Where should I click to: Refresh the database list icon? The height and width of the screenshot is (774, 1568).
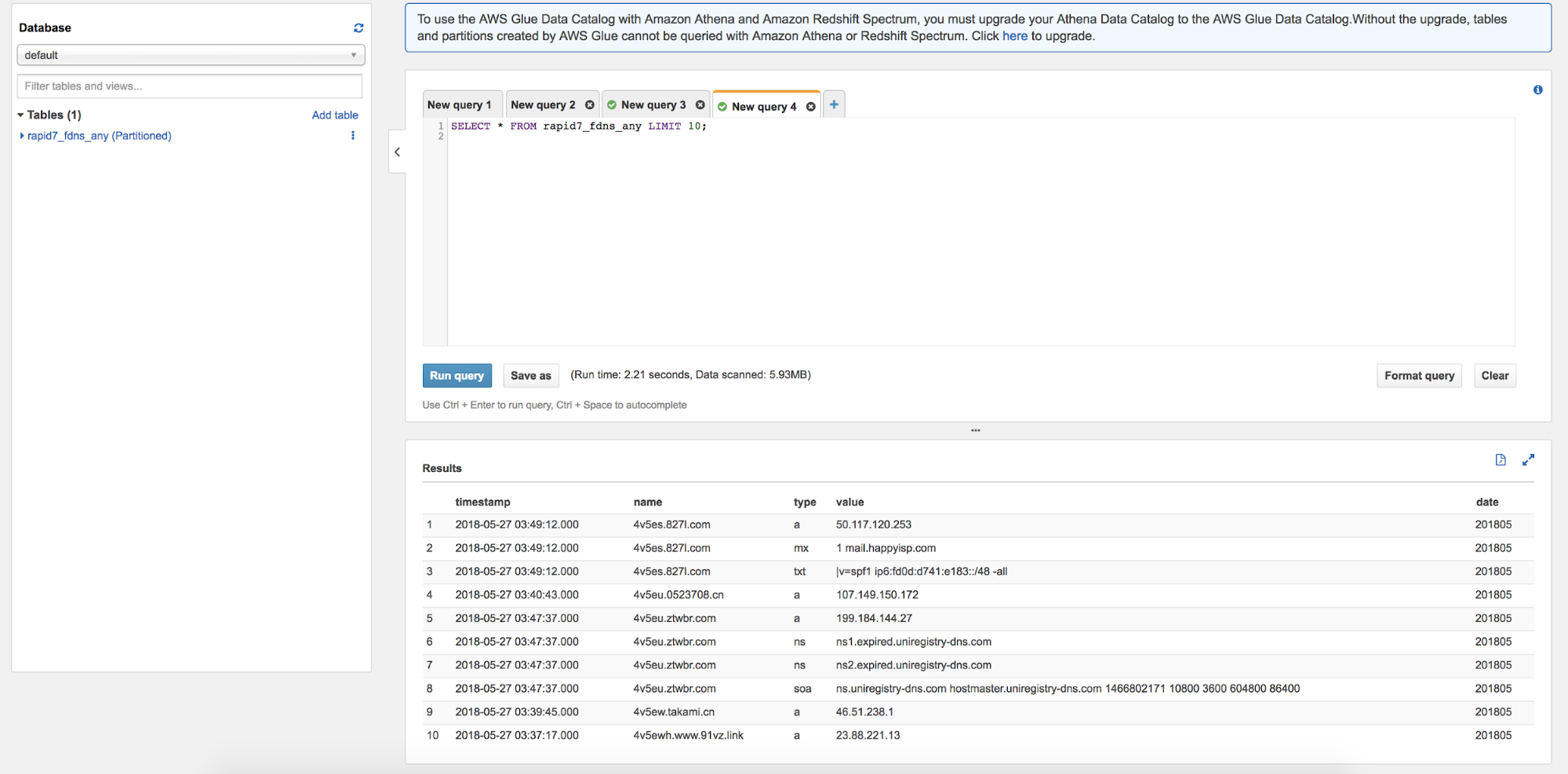coord(358,28)
